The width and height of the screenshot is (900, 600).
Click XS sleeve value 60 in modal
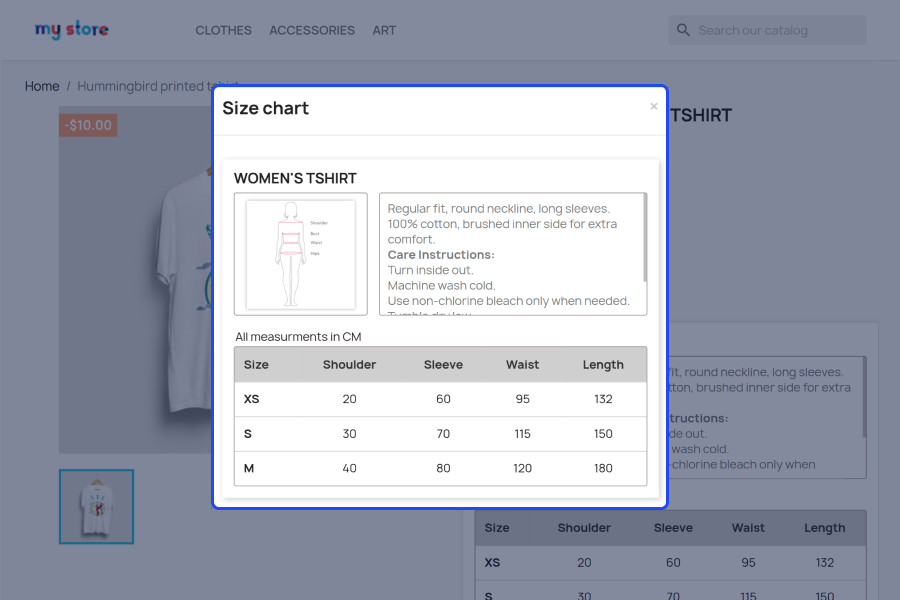click(443, 399)
